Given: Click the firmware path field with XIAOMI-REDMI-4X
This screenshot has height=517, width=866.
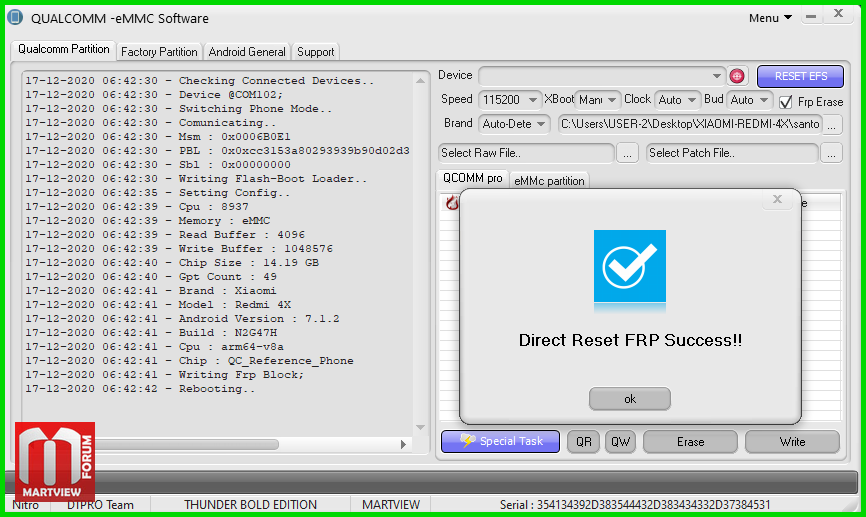Looking at the screenshot, I should click(690, 124).
